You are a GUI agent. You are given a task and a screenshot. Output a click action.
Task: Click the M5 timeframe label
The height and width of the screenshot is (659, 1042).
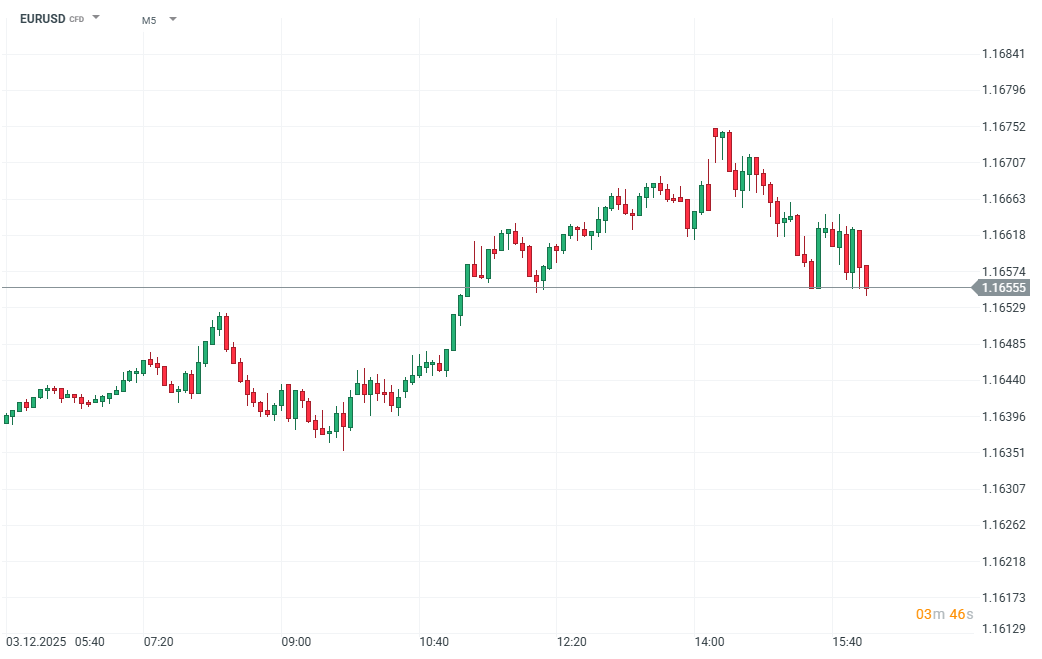coord(149,19)
